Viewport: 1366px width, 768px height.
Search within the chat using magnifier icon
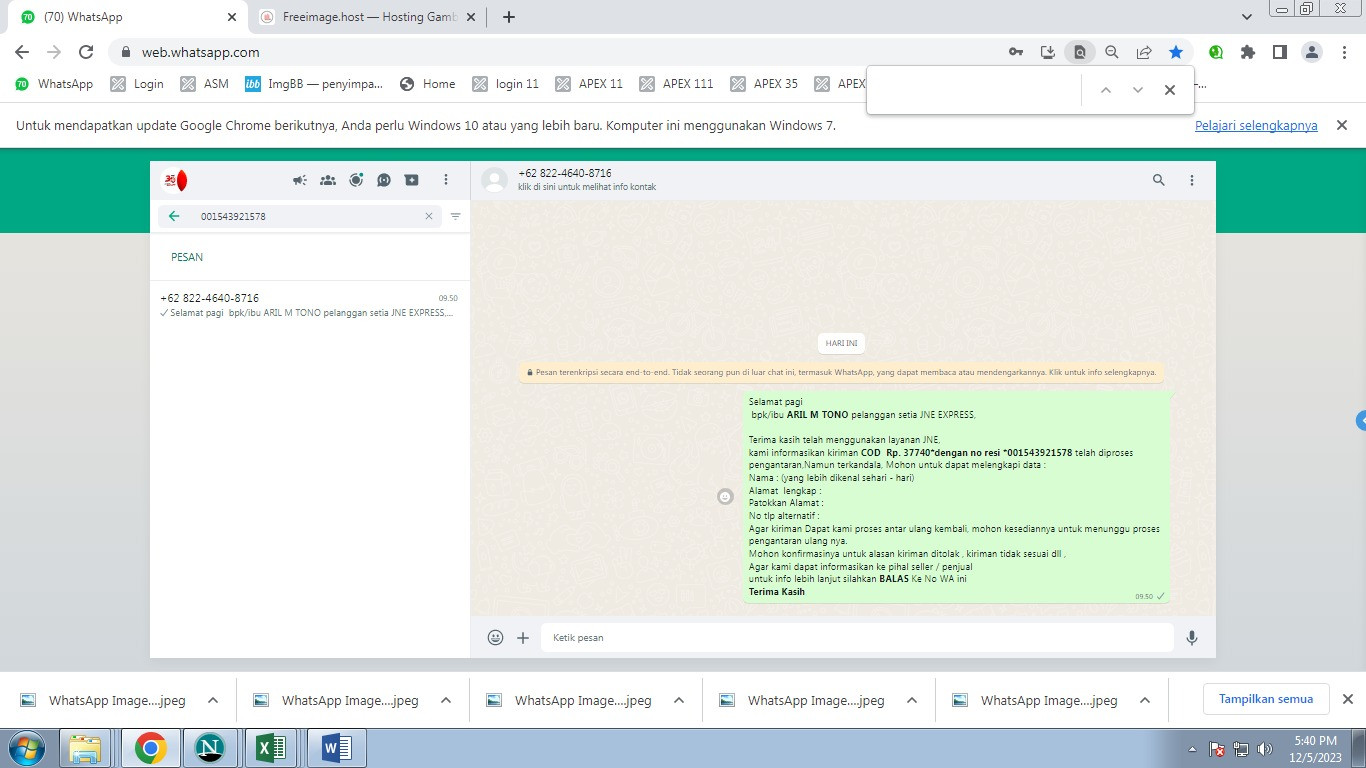coord(1159,180)
